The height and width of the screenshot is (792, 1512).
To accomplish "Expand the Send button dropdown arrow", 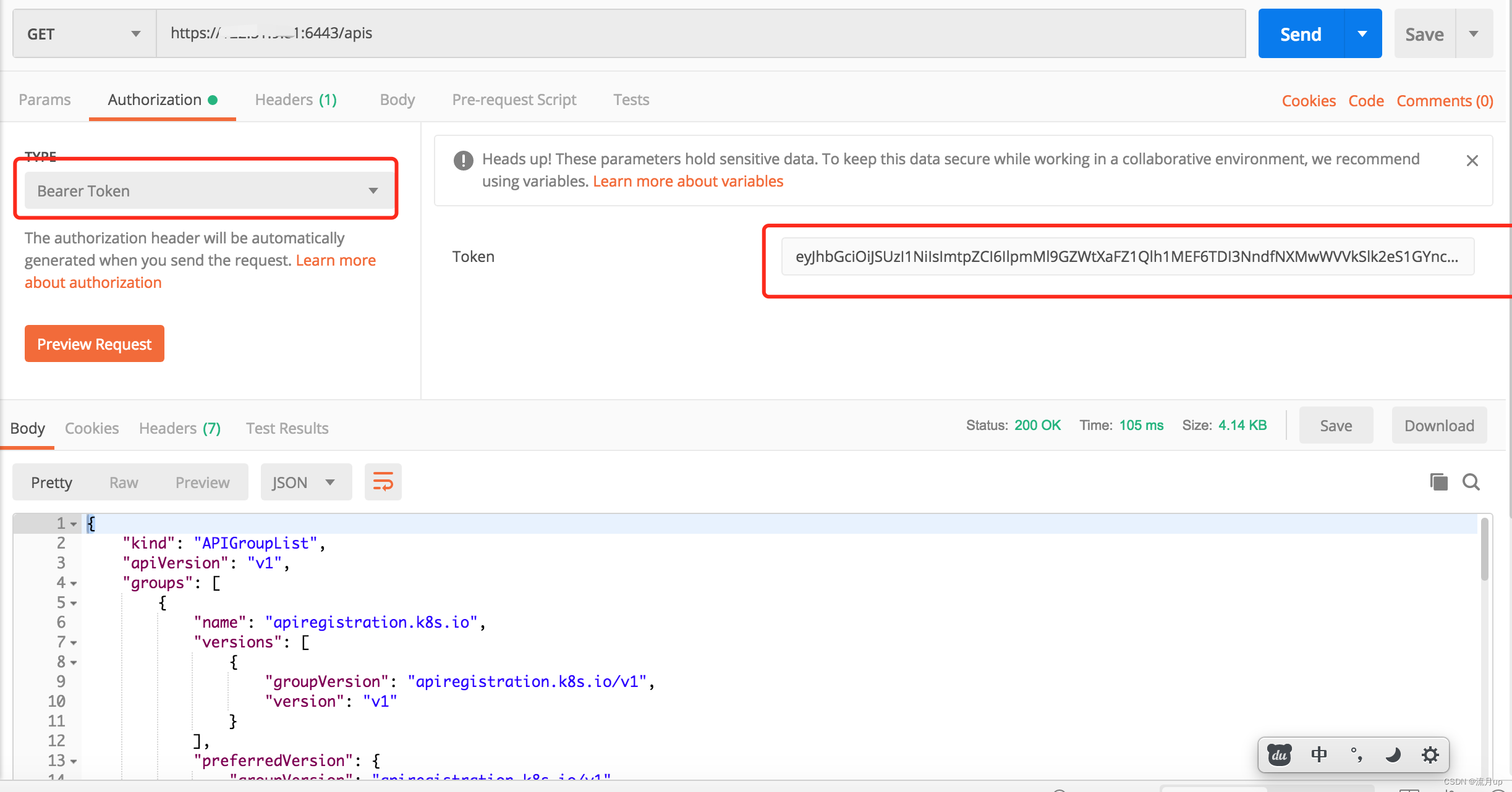I will click(x=1362, y=34).
